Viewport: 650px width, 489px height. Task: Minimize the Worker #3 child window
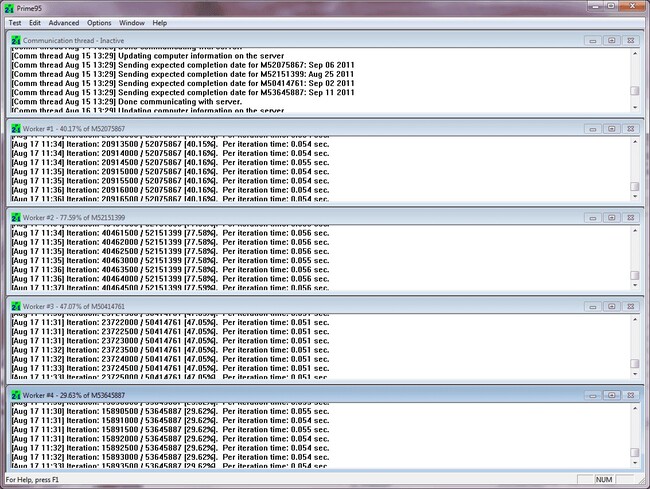point(593,306)
